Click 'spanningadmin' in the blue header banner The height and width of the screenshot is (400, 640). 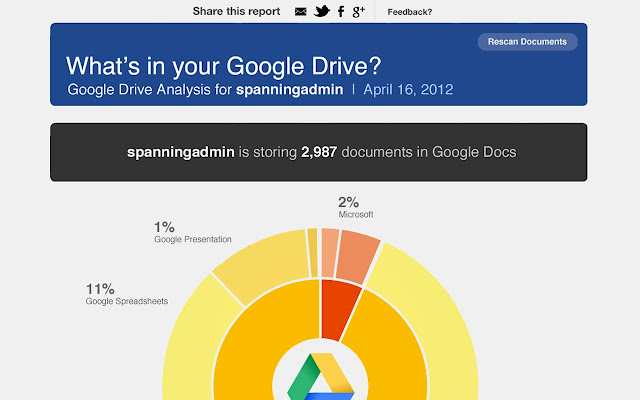click(289, 89)
